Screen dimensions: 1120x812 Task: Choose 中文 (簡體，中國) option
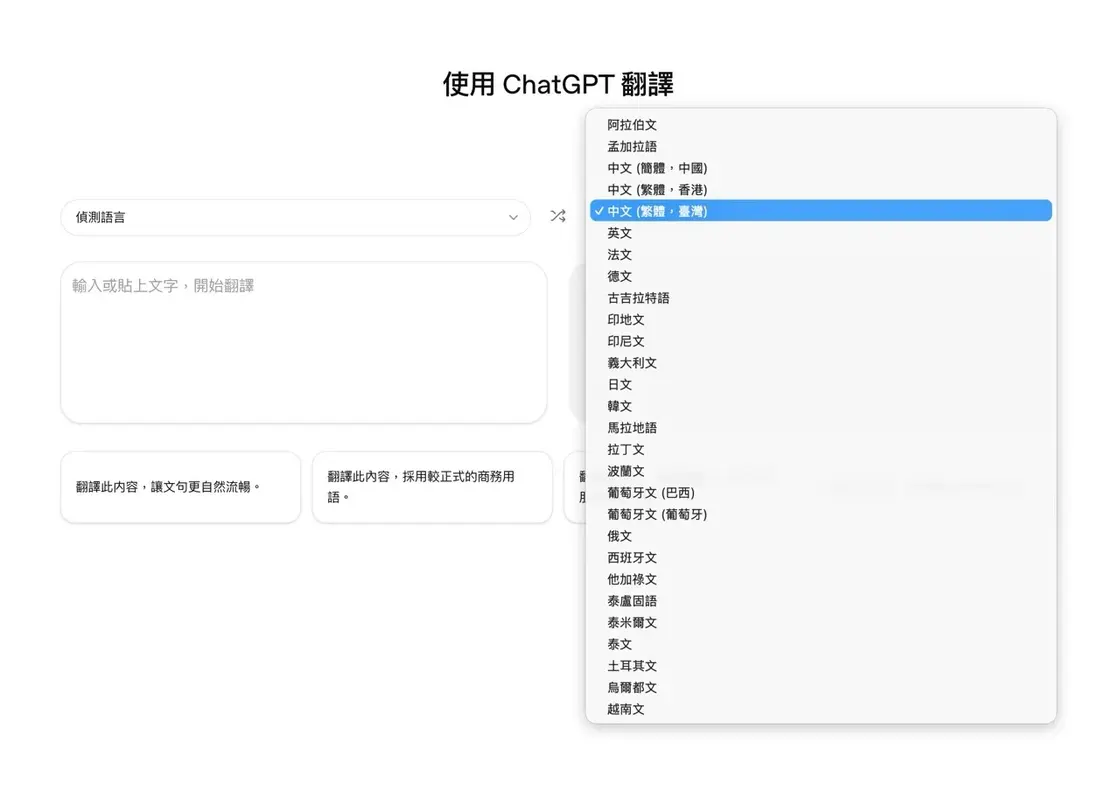tap(821, 168)
